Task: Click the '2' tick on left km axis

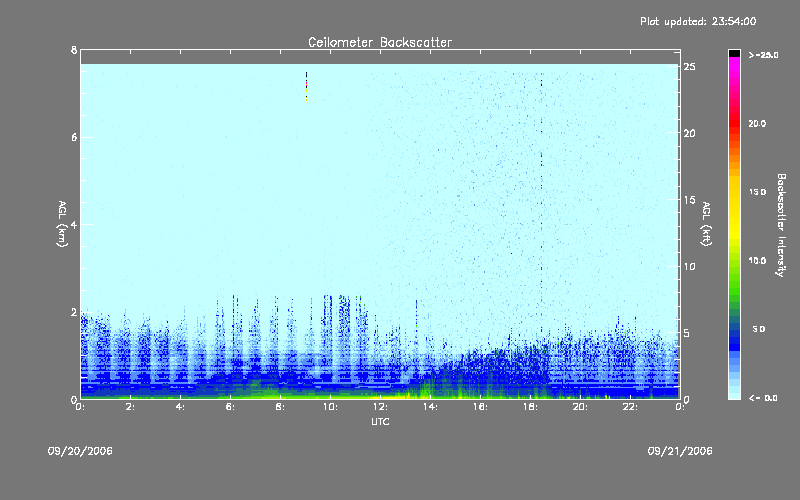Action: 74,312
